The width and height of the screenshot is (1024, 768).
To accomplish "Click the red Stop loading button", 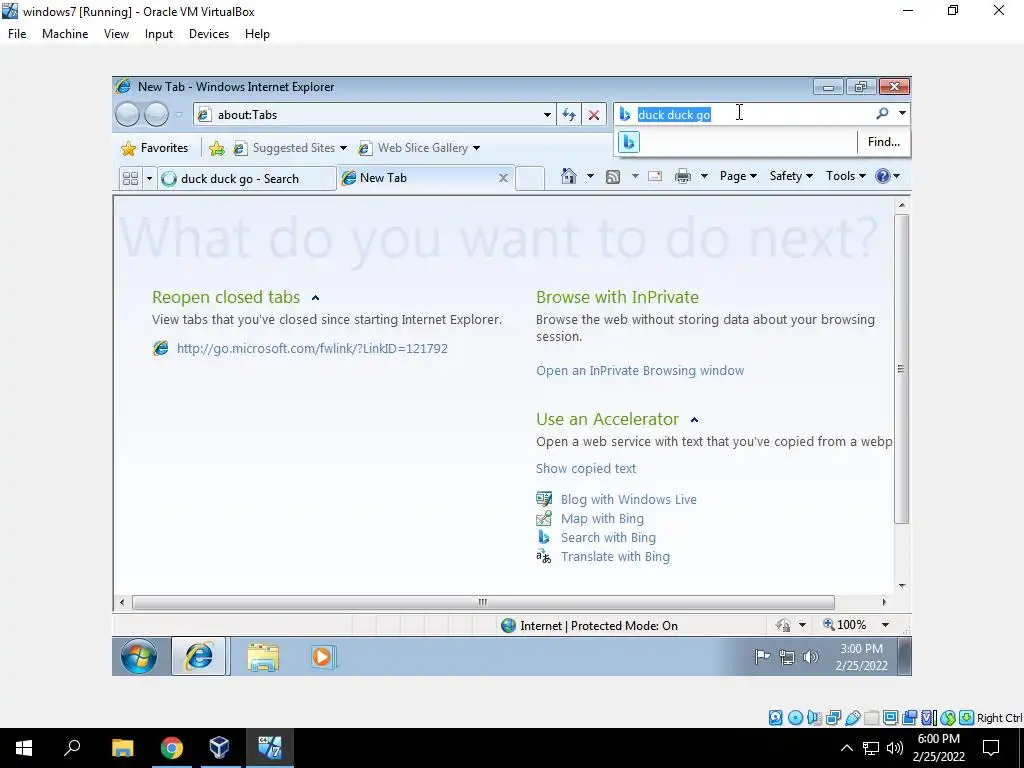I will [x=594, y=115].
